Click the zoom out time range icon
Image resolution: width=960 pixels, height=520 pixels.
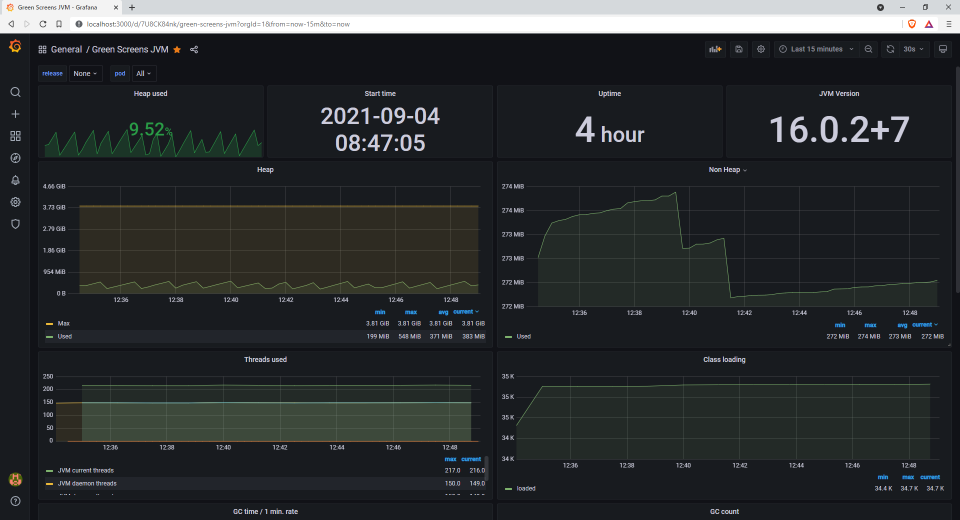pyautogui.click(x=868, y=49)
